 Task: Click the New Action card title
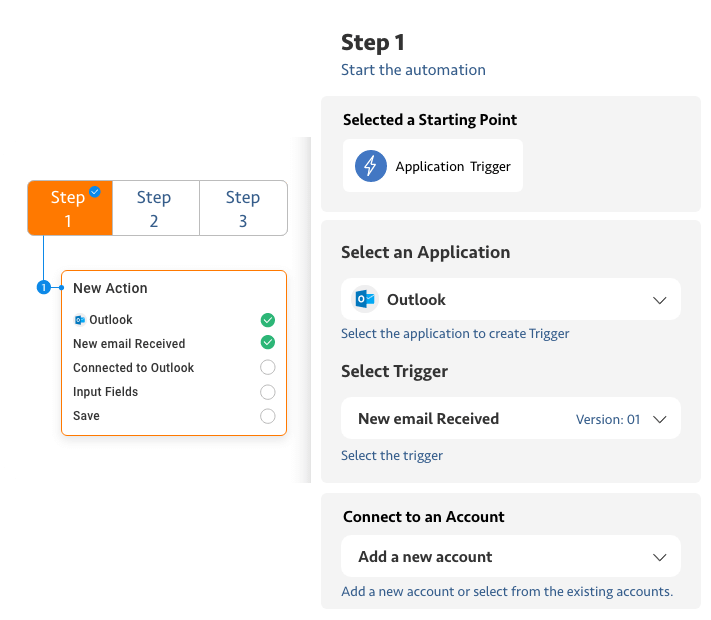click(110, 288)
